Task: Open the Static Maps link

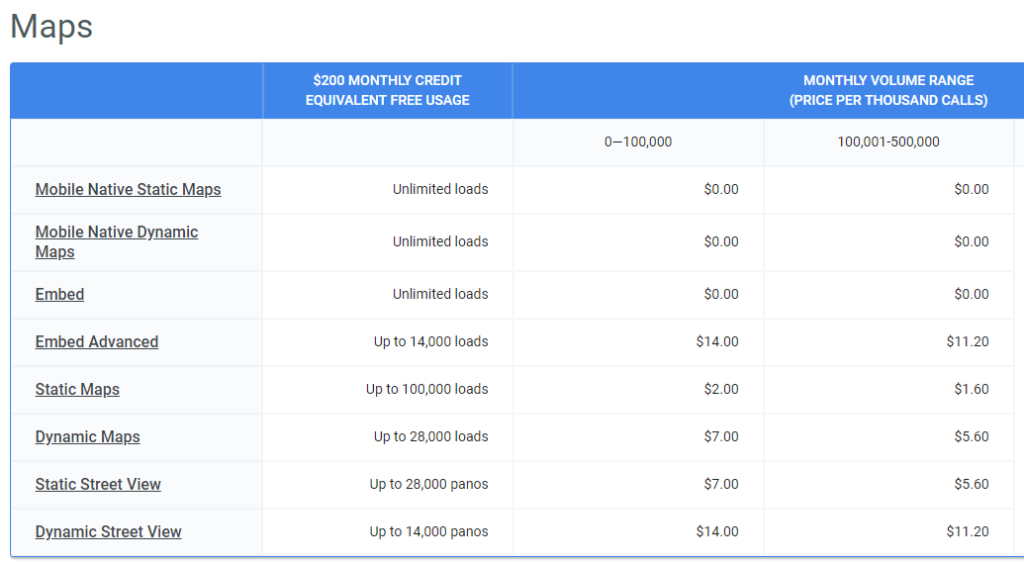Action: (77, 390)
